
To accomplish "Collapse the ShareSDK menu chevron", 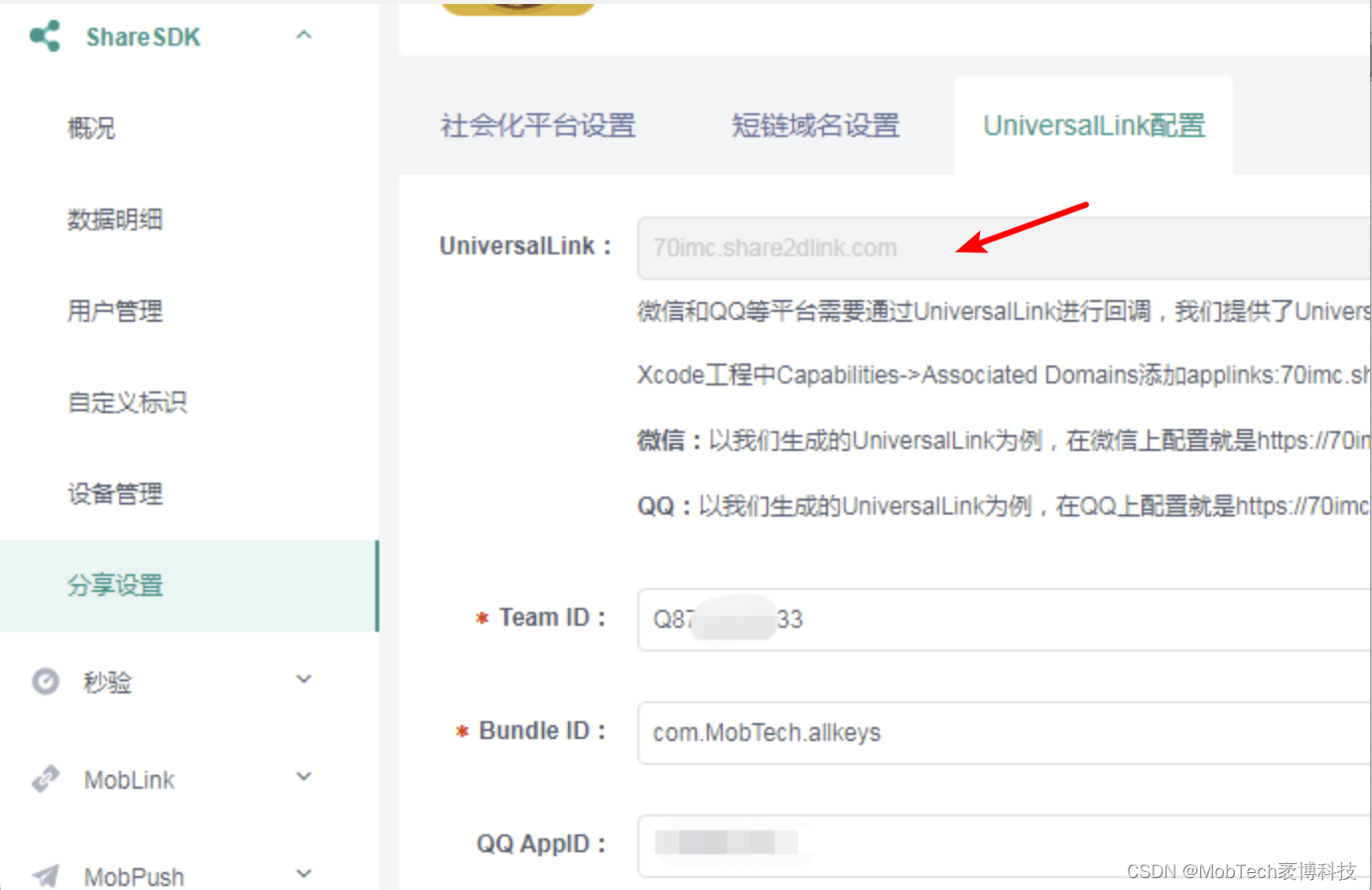I will [304, 36].
